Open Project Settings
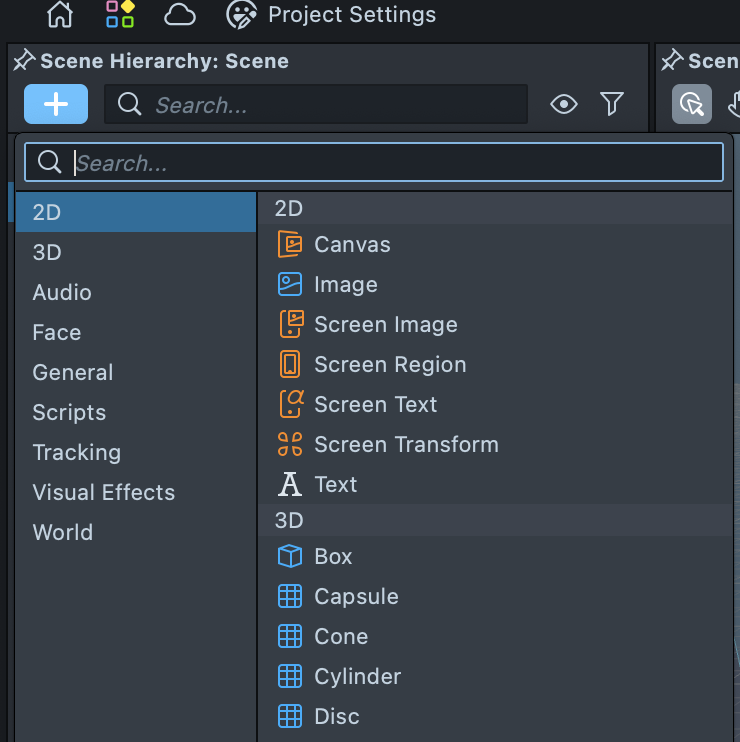This screenshot has width=740, height=742. pyautogui.click(x=332, y=15)
